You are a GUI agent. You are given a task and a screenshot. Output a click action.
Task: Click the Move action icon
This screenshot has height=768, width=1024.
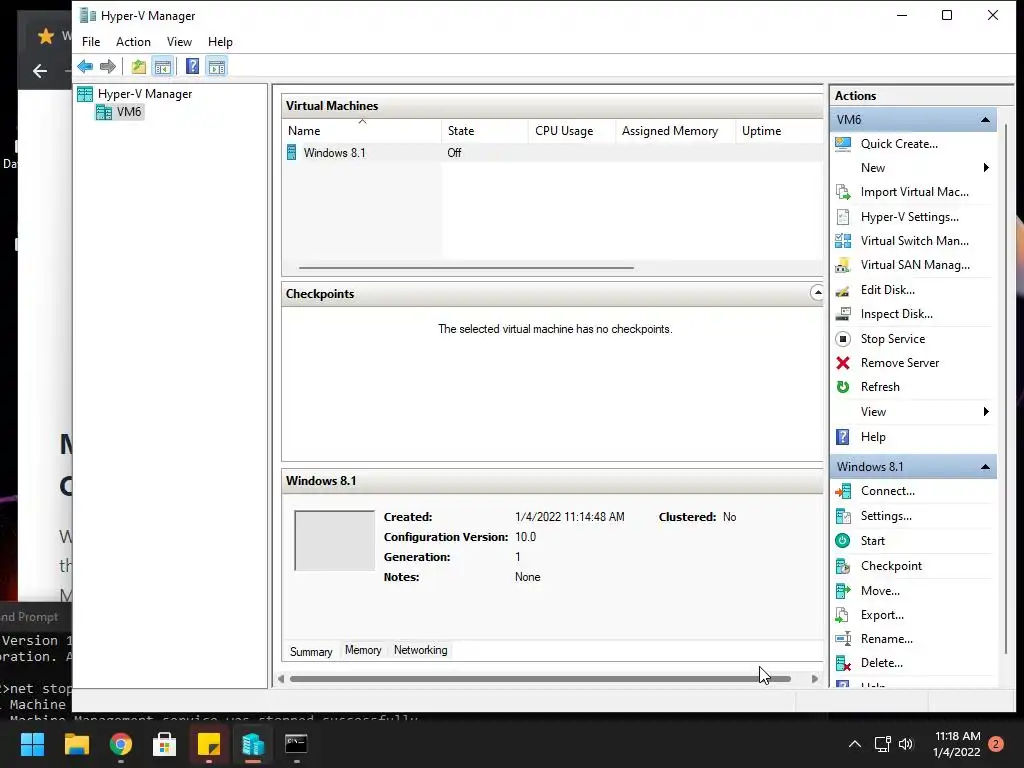click(843, 590)
